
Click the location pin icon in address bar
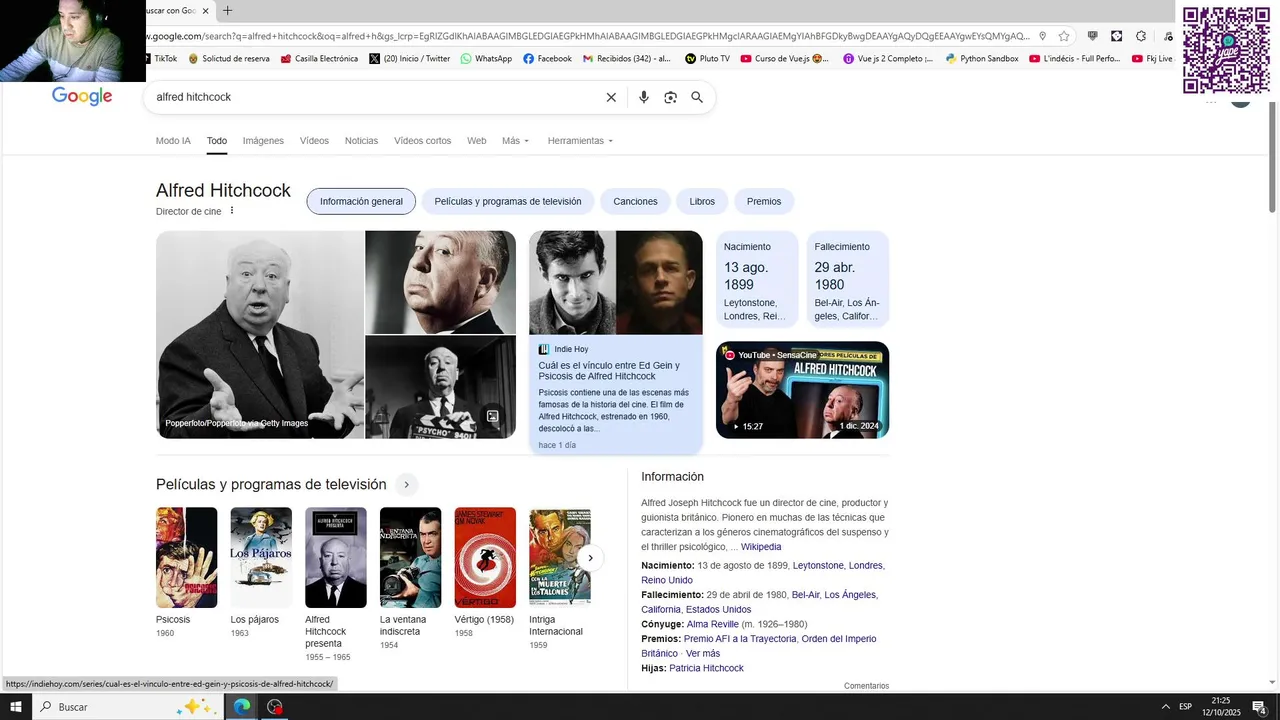(x=1043, y=36)
